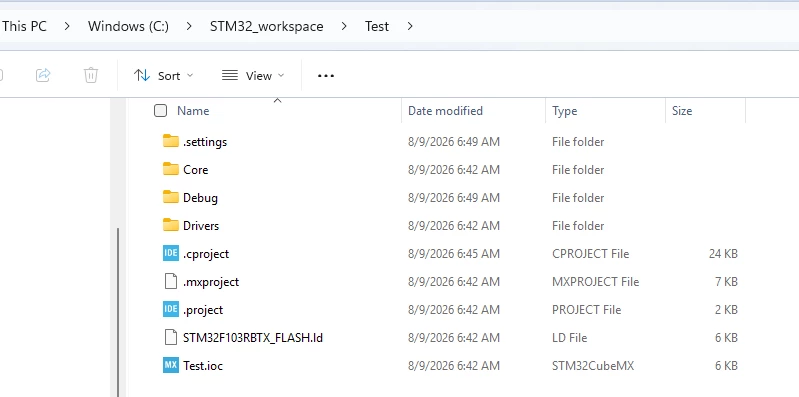
Task: Select the .project IDE file icon
Action: click(x=171, y=309)
